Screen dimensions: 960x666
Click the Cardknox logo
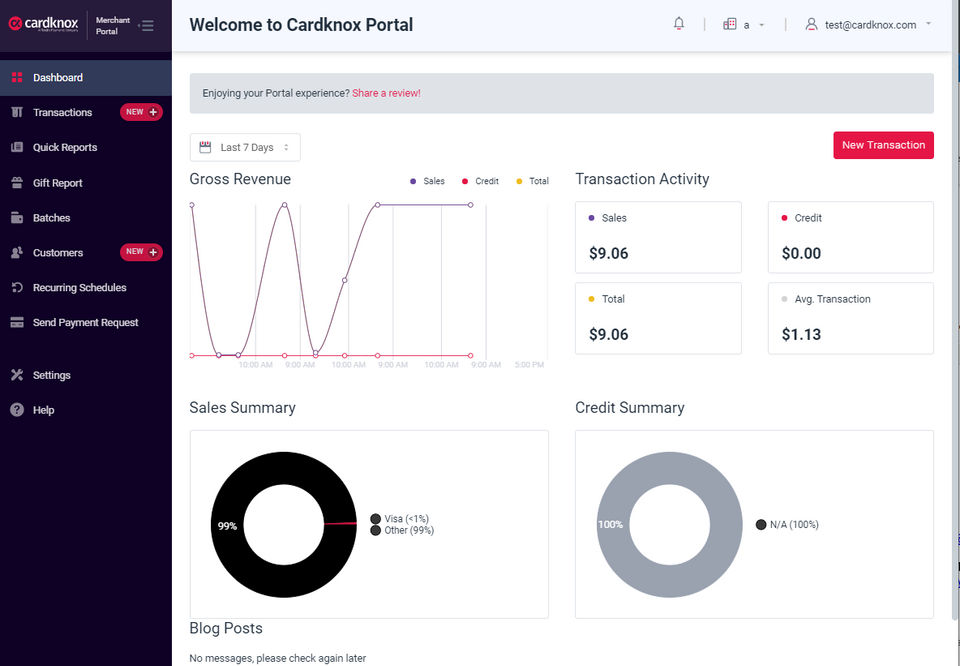(x=43, y=24)
